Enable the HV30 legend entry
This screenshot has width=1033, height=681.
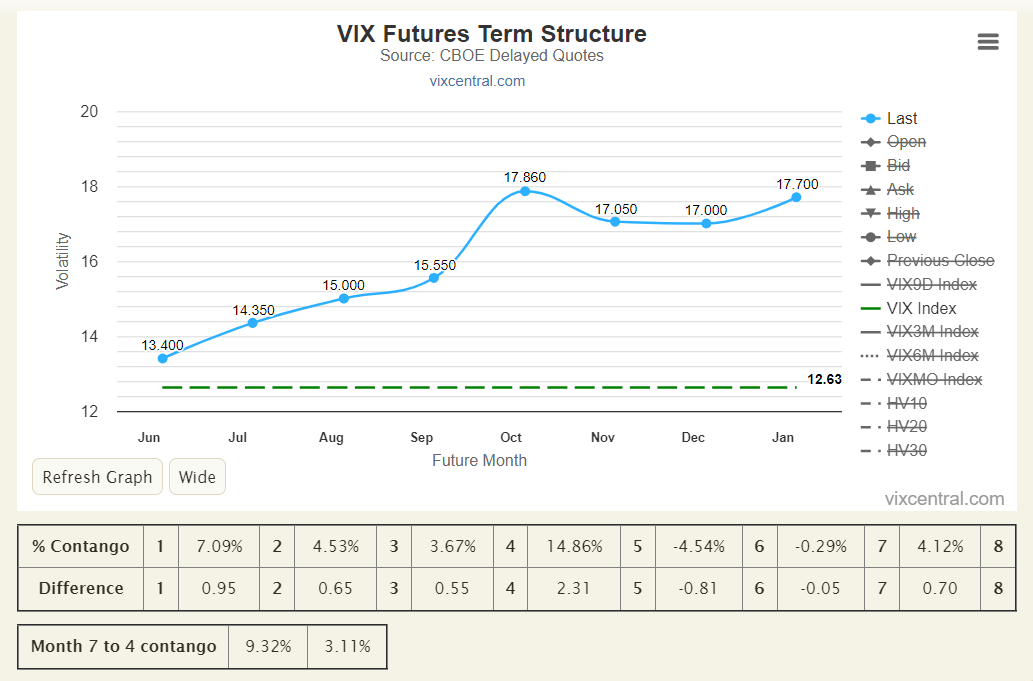pos(907,450)
